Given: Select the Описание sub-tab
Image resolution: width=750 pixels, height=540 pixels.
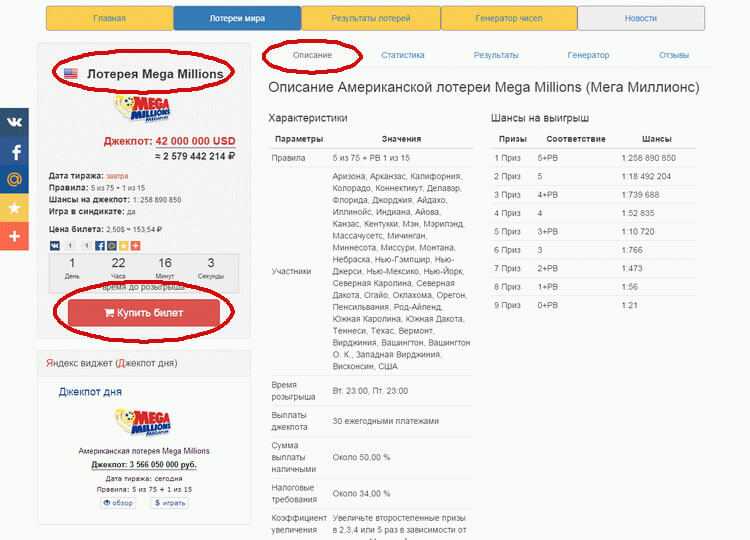Looking at the screenshot, I should pos(312,55).
